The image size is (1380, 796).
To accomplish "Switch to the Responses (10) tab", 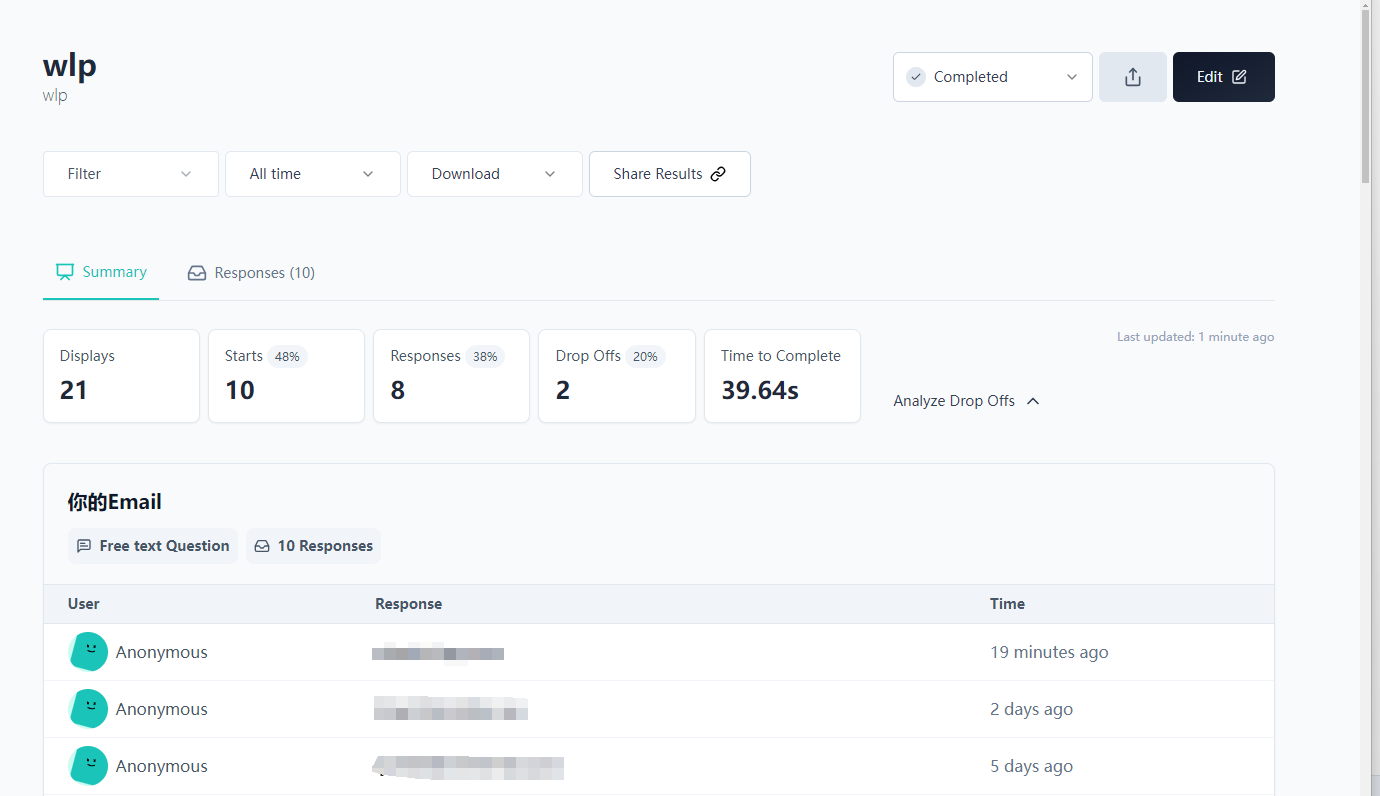I will tap(252, 273).
